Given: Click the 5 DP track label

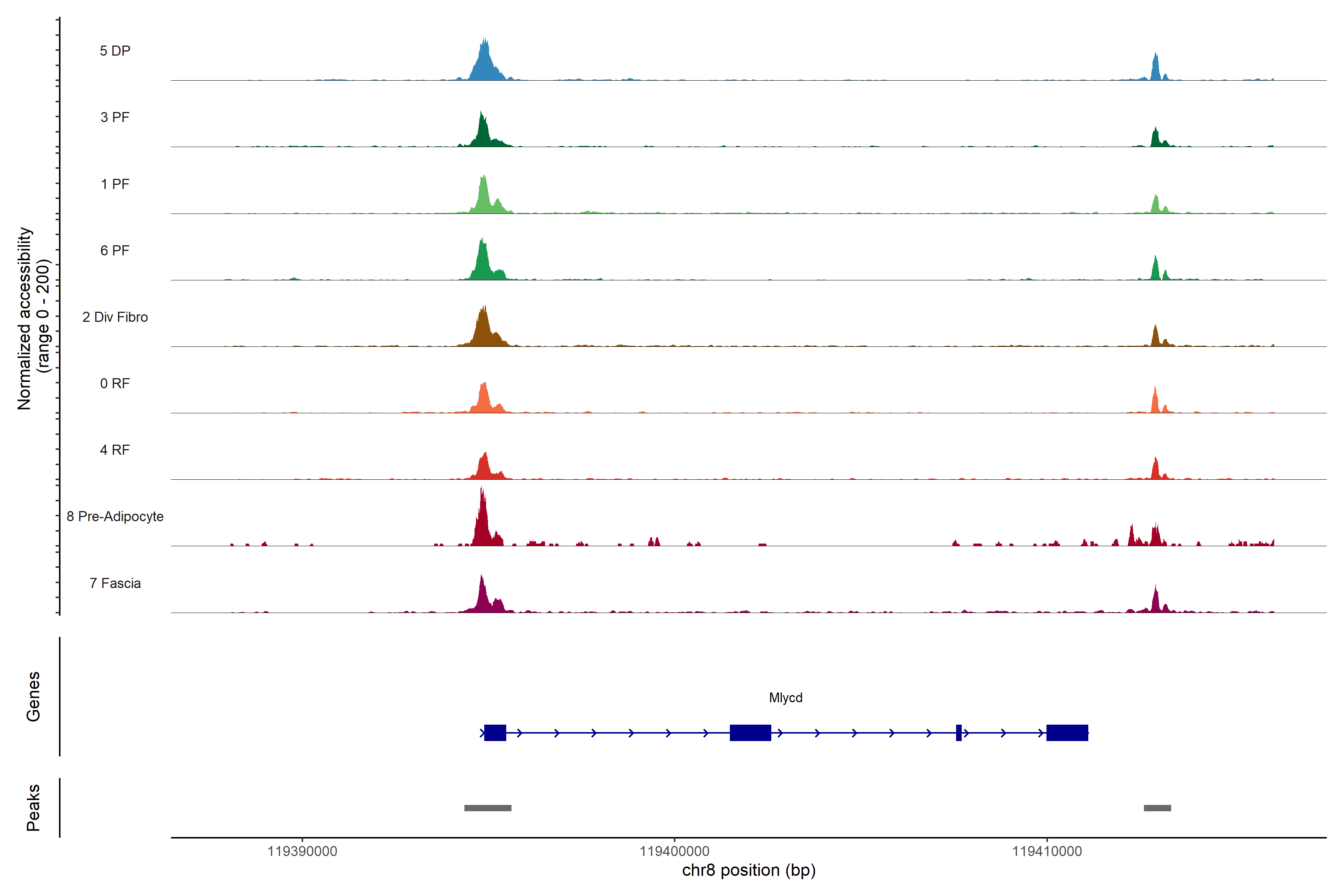Looking at the screenshot, I should [115, 51].
